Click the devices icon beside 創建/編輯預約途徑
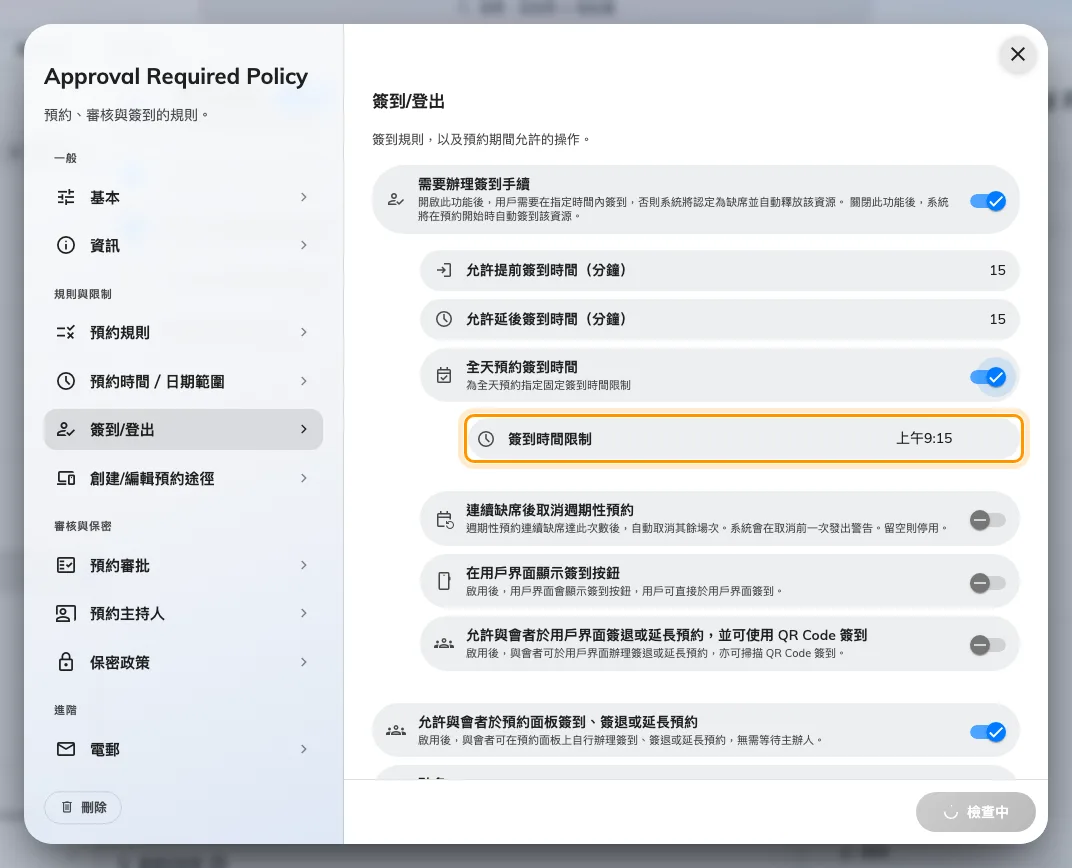This screenshot has height=868, width=1072. [x=66, y=478]
